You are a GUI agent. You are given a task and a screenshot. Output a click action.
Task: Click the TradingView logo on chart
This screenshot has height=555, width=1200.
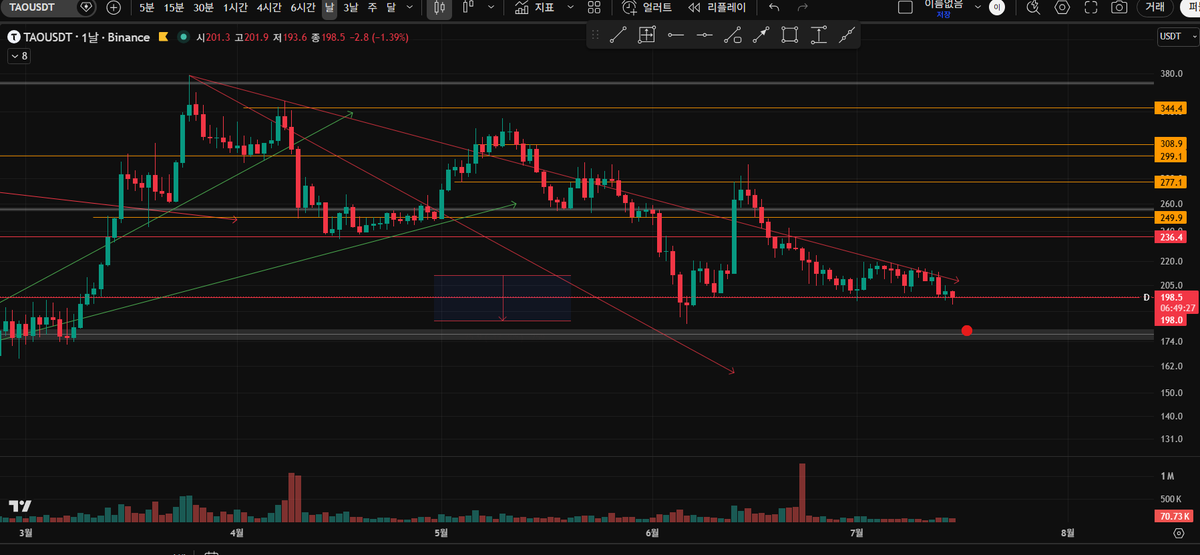[19, 507]
